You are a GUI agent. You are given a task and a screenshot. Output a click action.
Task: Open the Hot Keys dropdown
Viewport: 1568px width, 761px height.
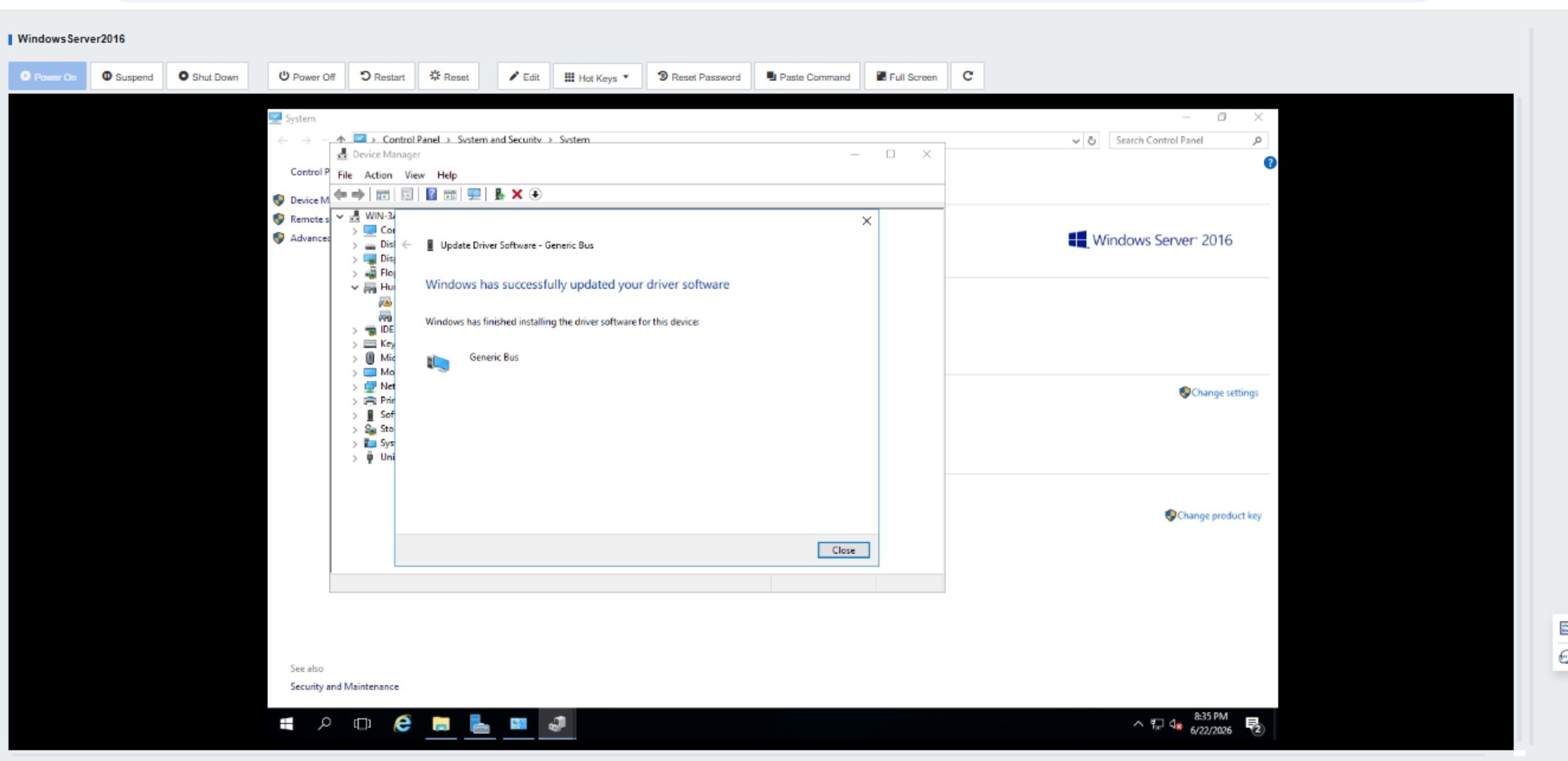pos(597,76)
